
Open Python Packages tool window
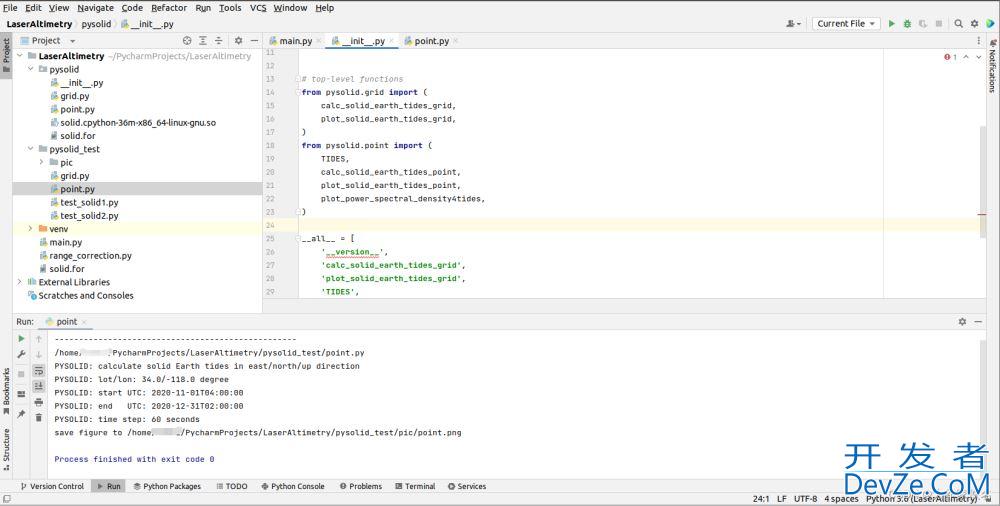coord(167,486)
